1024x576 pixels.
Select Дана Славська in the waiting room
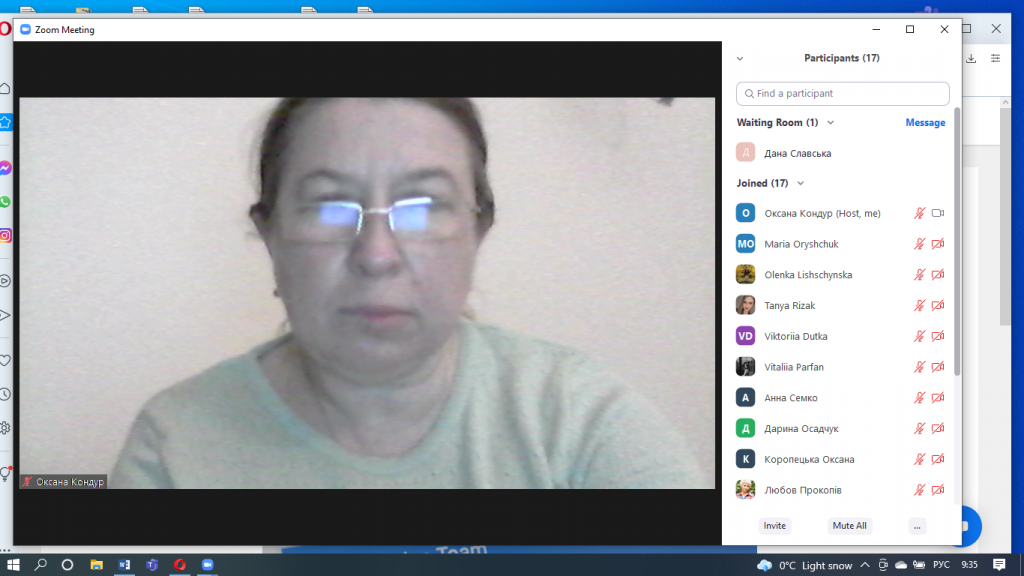[797, 153]
